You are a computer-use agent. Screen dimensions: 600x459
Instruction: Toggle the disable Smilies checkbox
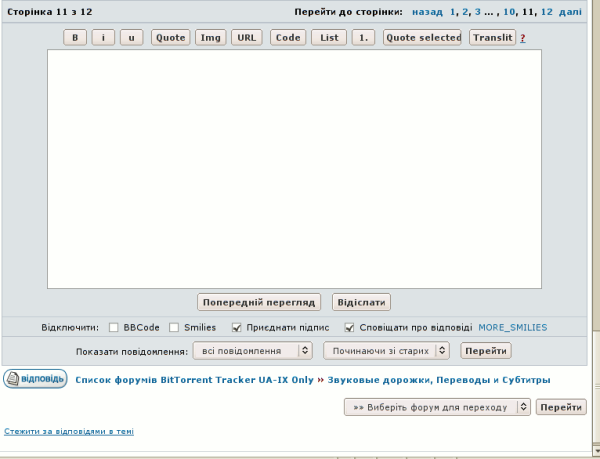pos(174,327)
